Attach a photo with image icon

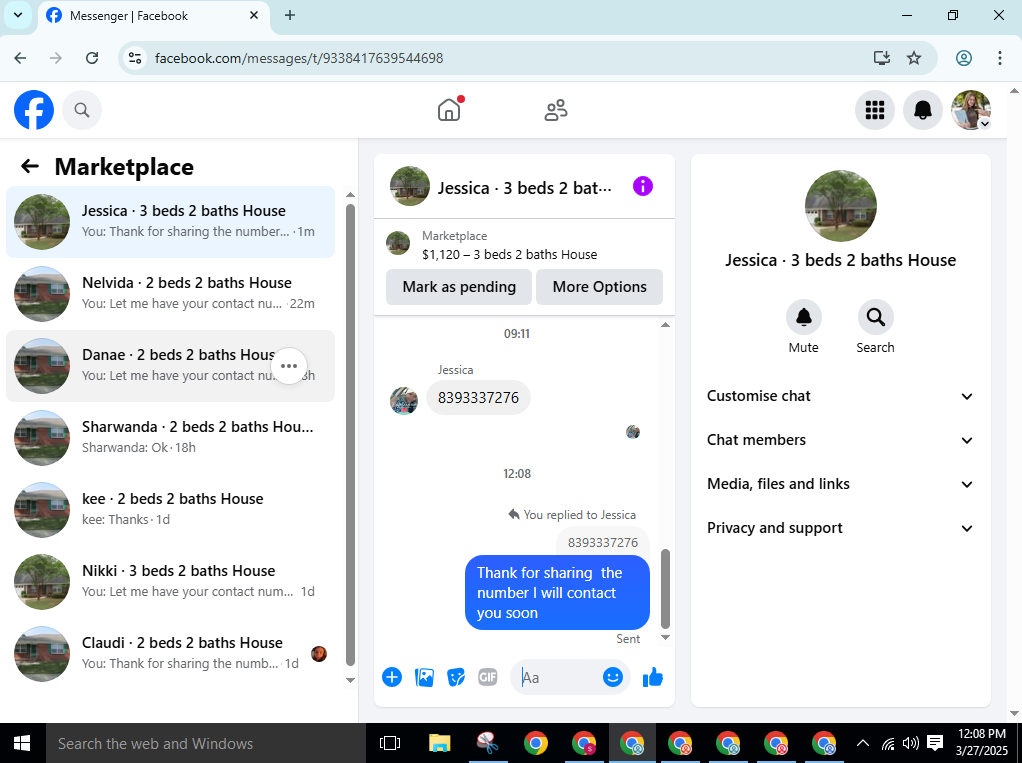(x=424, y=678)
